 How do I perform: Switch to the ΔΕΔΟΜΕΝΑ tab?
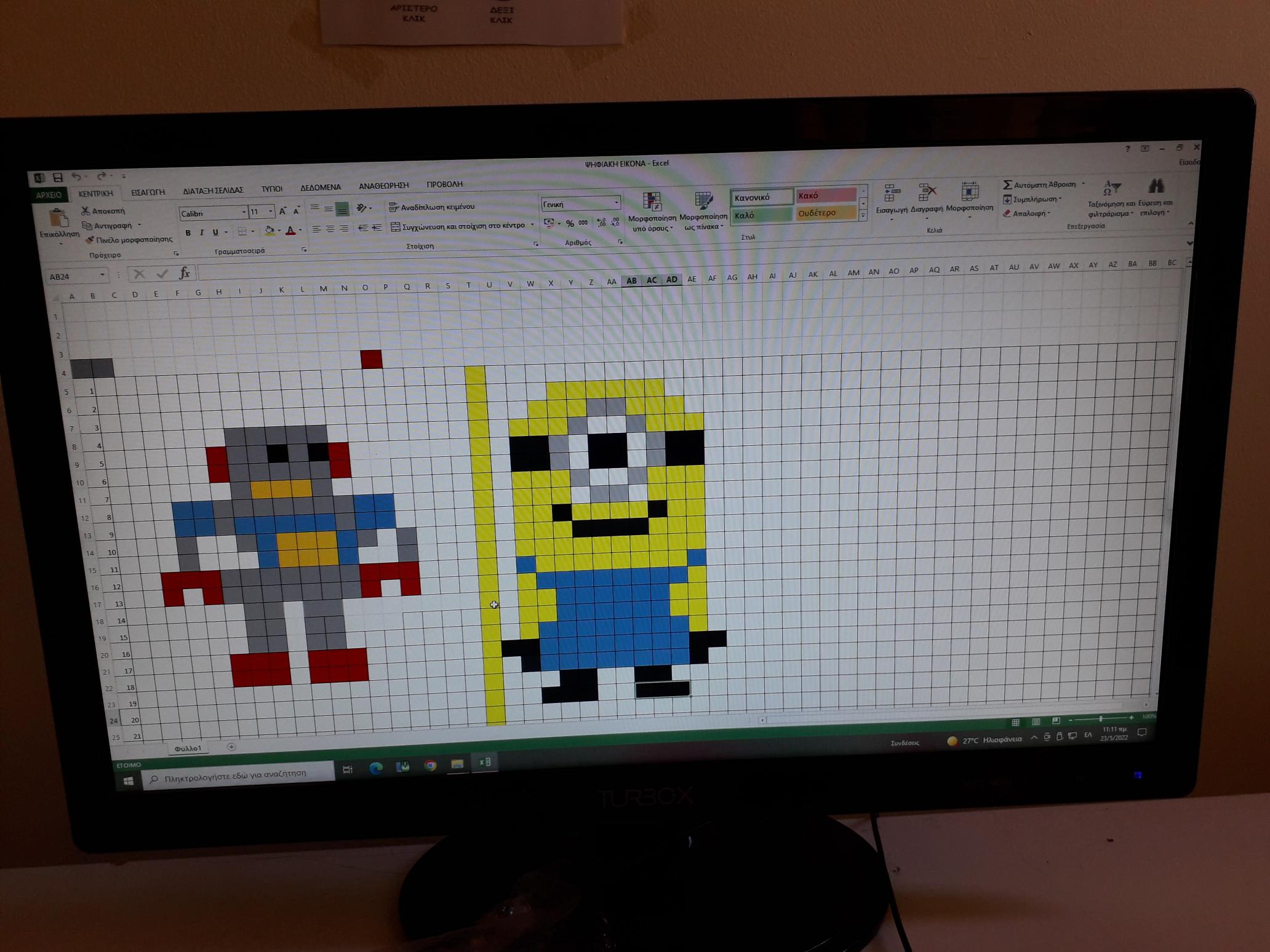(x=320, y=187)
